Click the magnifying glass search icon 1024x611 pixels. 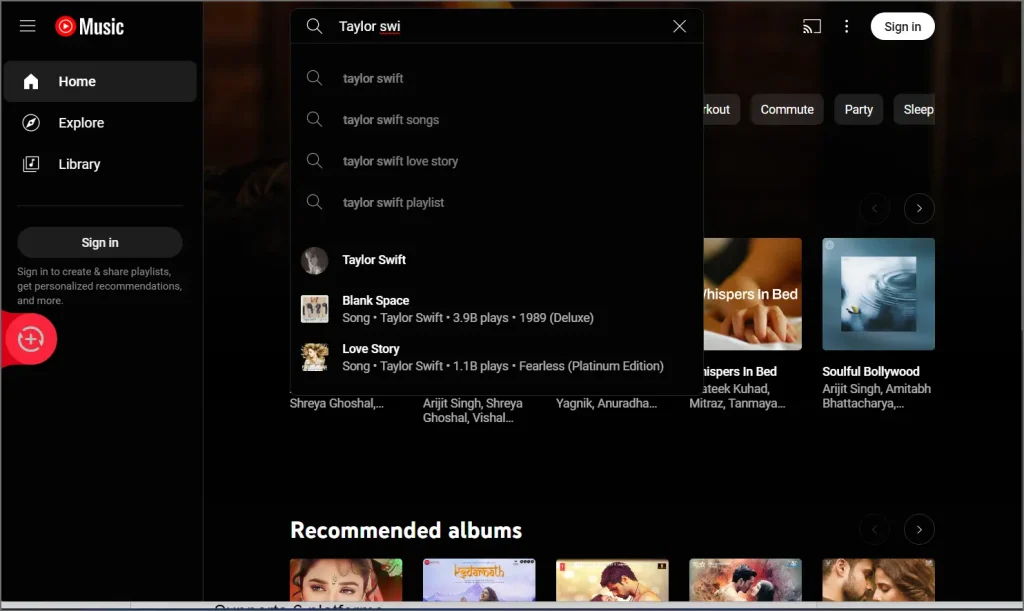point(314,26)
